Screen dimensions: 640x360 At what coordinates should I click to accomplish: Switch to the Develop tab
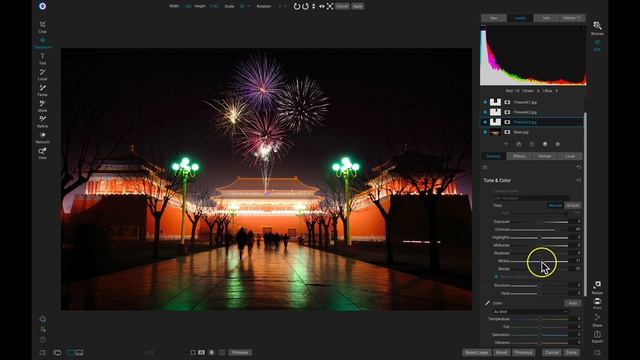pyautogui.click(x=493, y=156)
